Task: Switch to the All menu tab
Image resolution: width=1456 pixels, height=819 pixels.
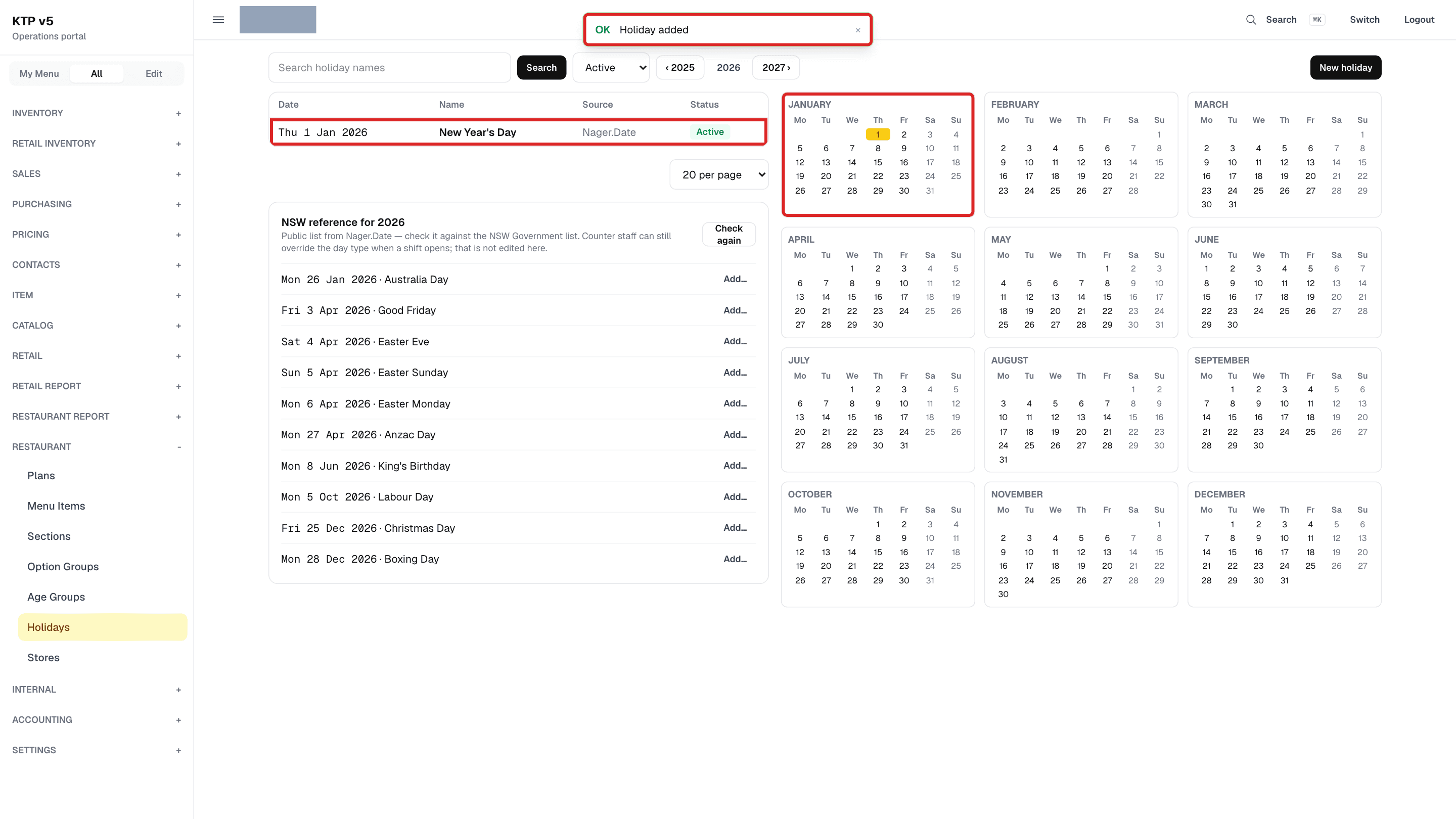Action: 97,73
